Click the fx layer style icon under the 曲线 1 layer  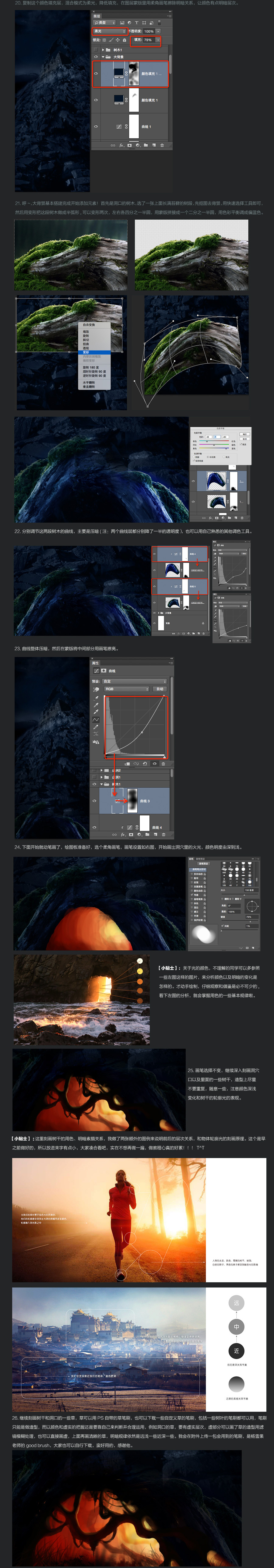click(x=122, y=146)
